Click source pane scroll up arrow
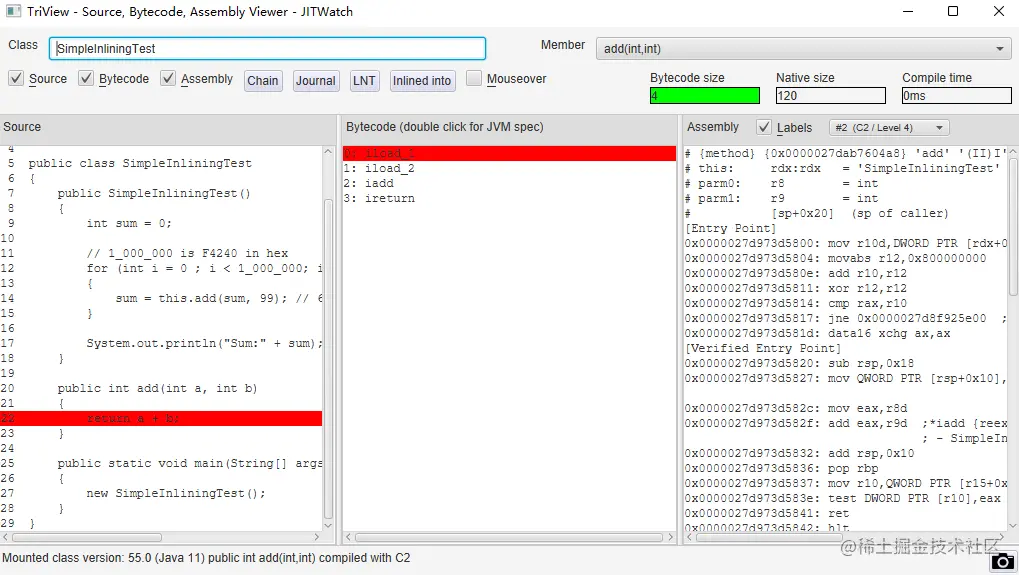1019x575 pixels. 328,151
